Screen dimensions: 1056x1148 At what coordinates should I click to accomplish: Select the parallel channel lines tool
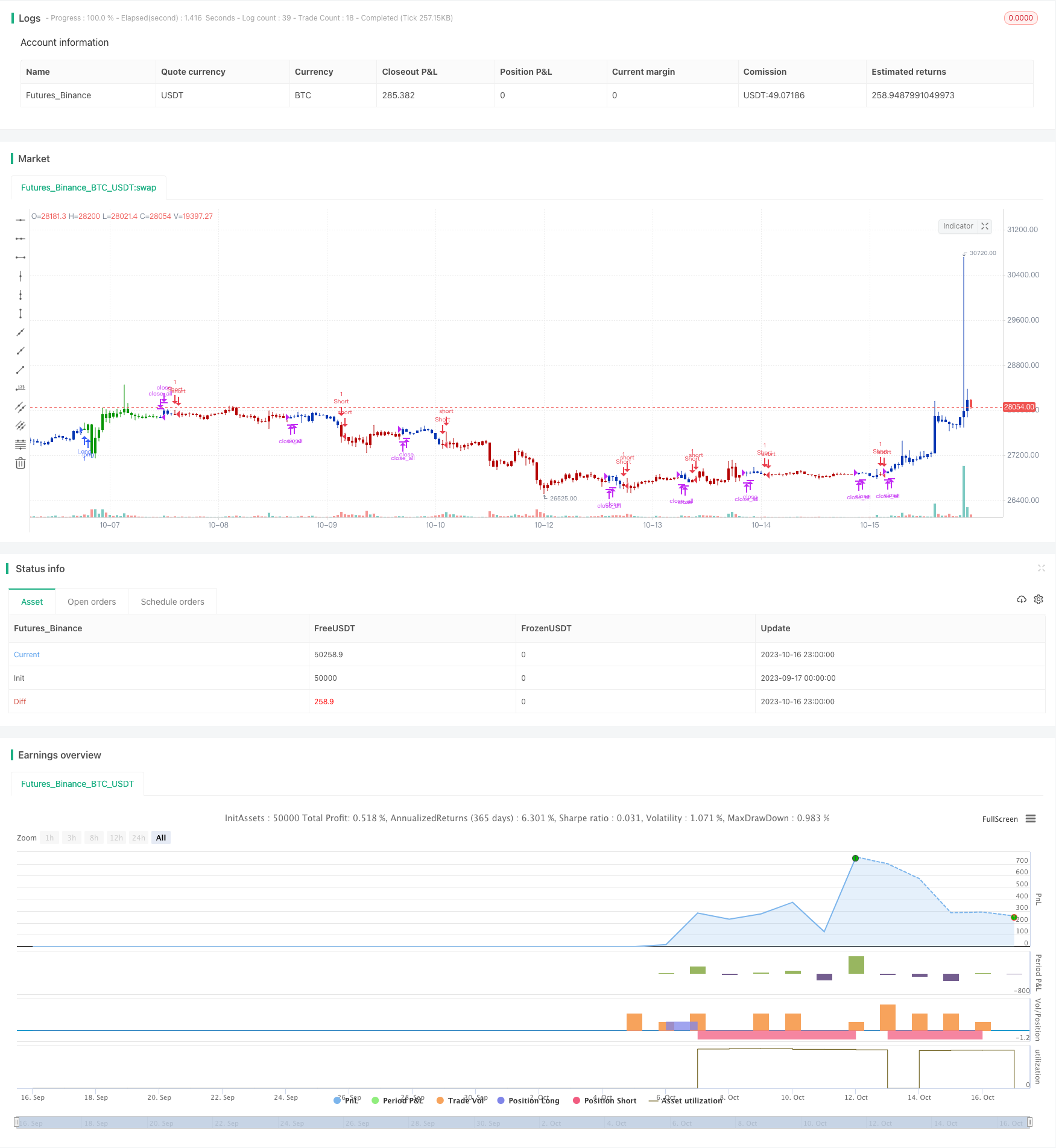click(21, 407)
